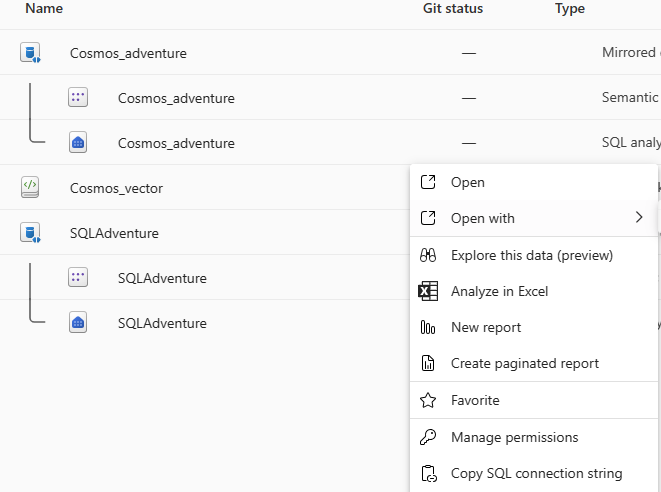Viewport: 661px width, 492px height.
Task: Mark item as Favorite
Action: coord(534,400)
